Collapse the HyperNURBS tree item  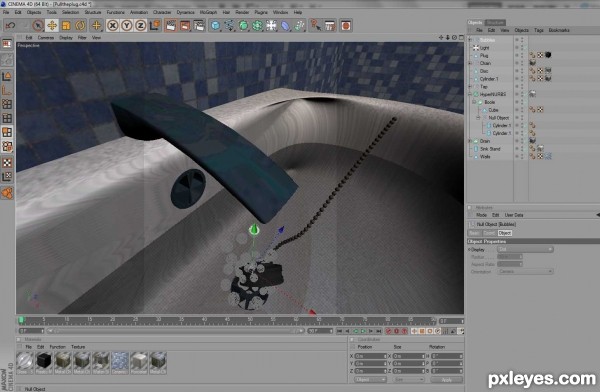[471, 94]
